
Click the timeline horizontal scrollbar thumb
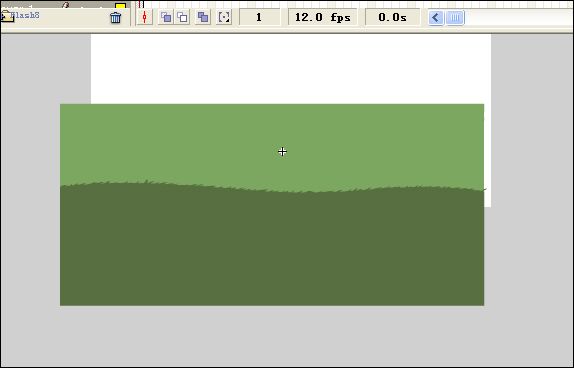455,18
